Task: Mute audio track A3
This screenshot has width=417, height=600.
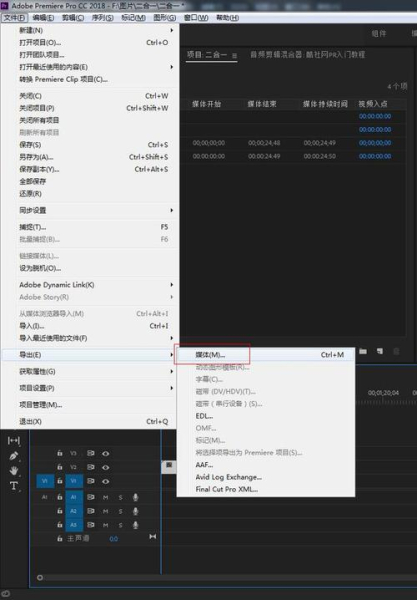Action: [x=106, y=525]
